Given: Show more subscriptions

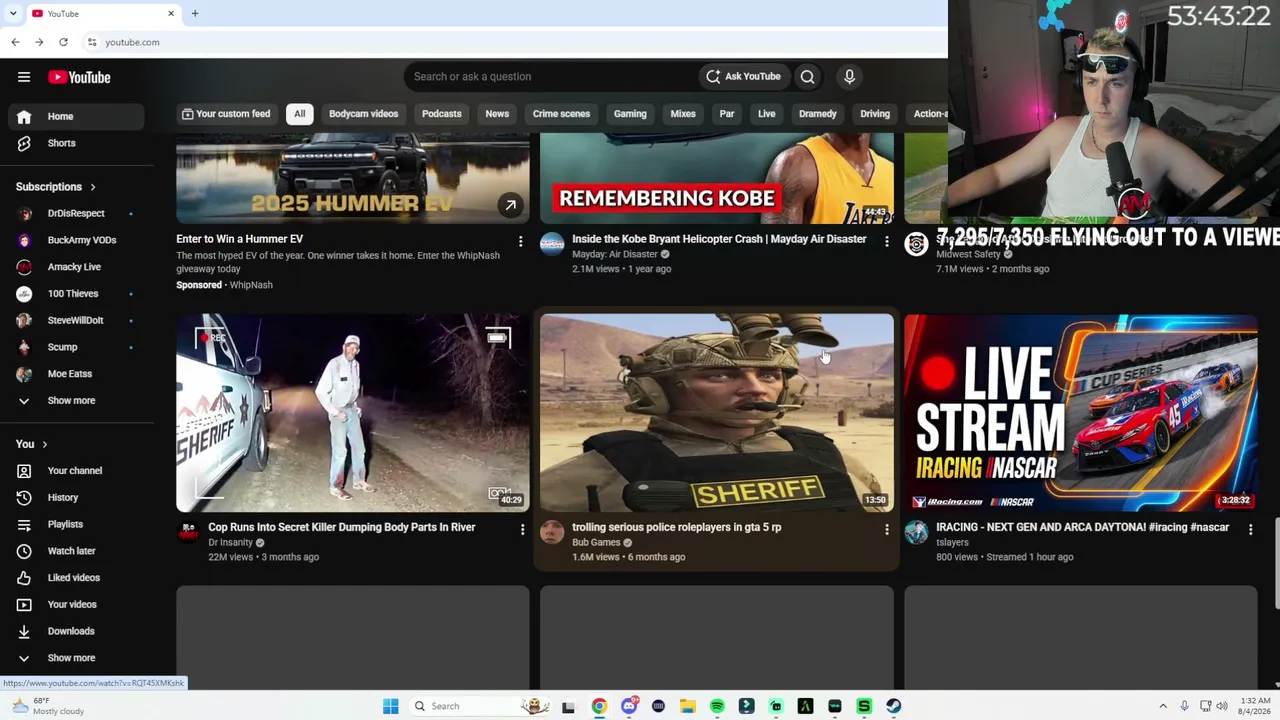Looking at the screenshot, I should (76, 400).
